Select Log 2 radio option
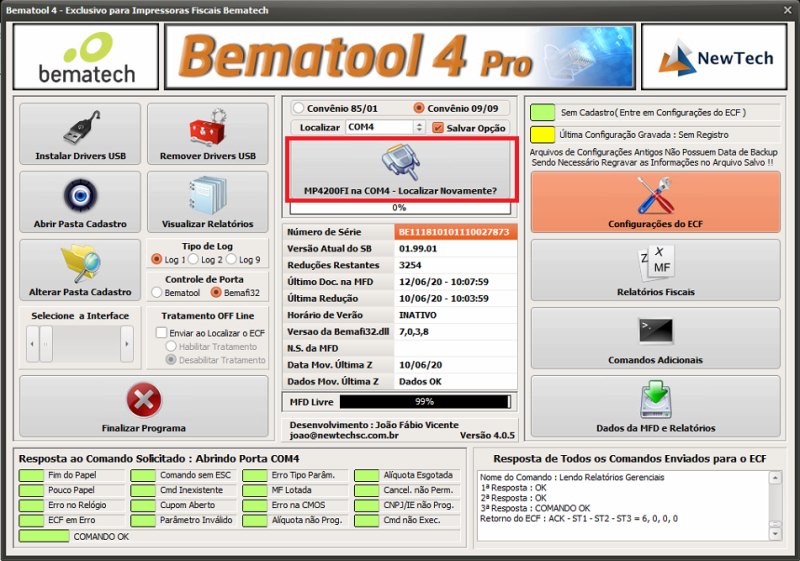The width and height of the screenshot is (800, 561). tap(194, 260)
